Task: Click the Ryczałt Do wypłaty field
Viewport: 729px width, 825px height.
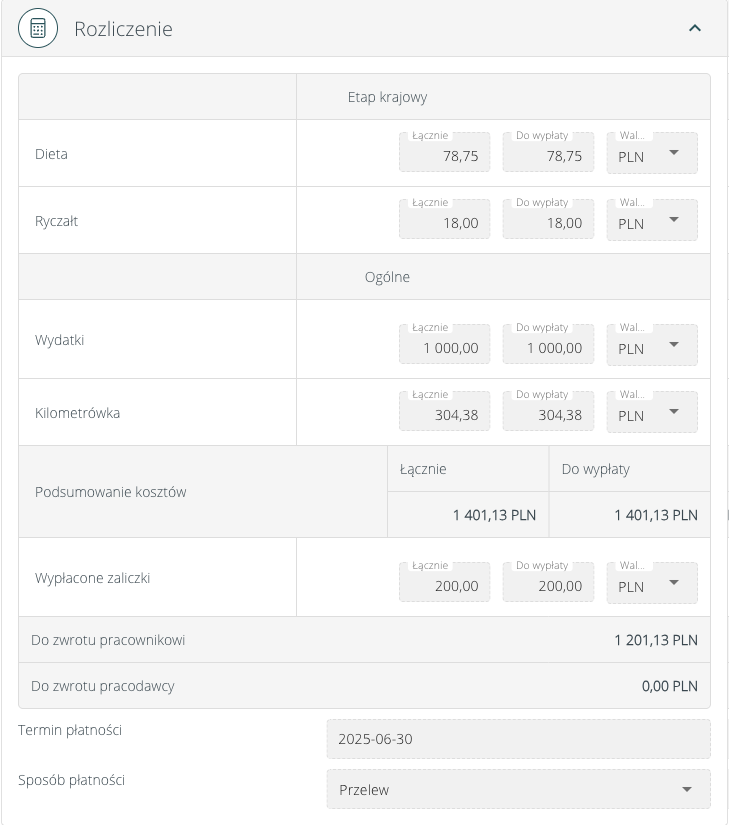Action: point(548,221)
